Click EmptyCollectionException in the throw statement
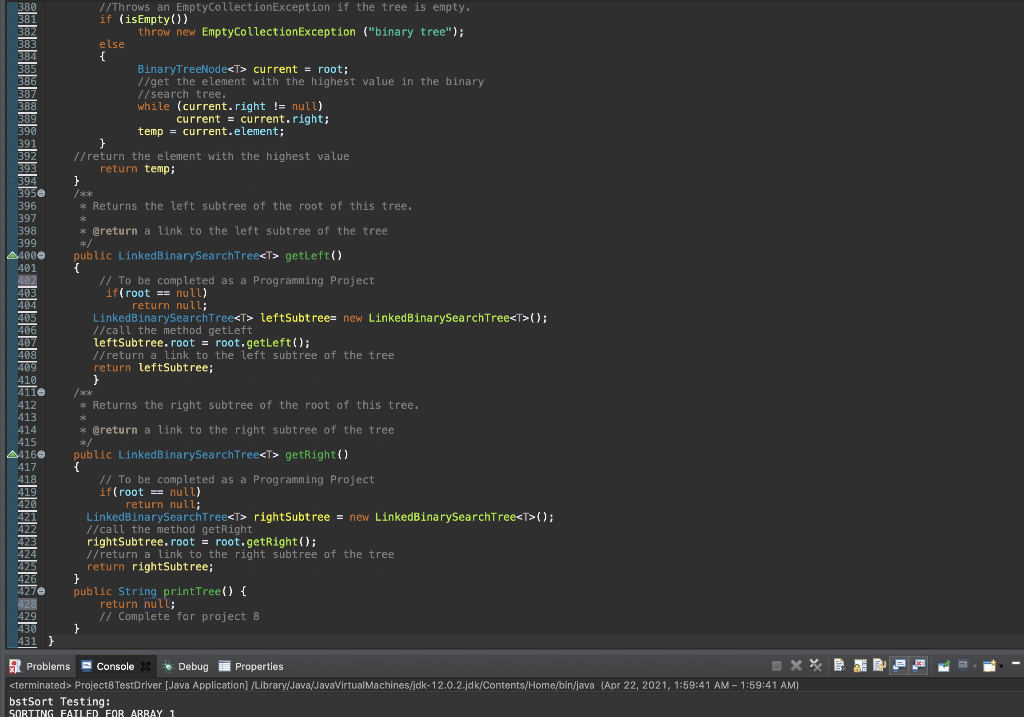This screenshot has width=1024, height=717. pyautogui.click(x=279, y=32)
